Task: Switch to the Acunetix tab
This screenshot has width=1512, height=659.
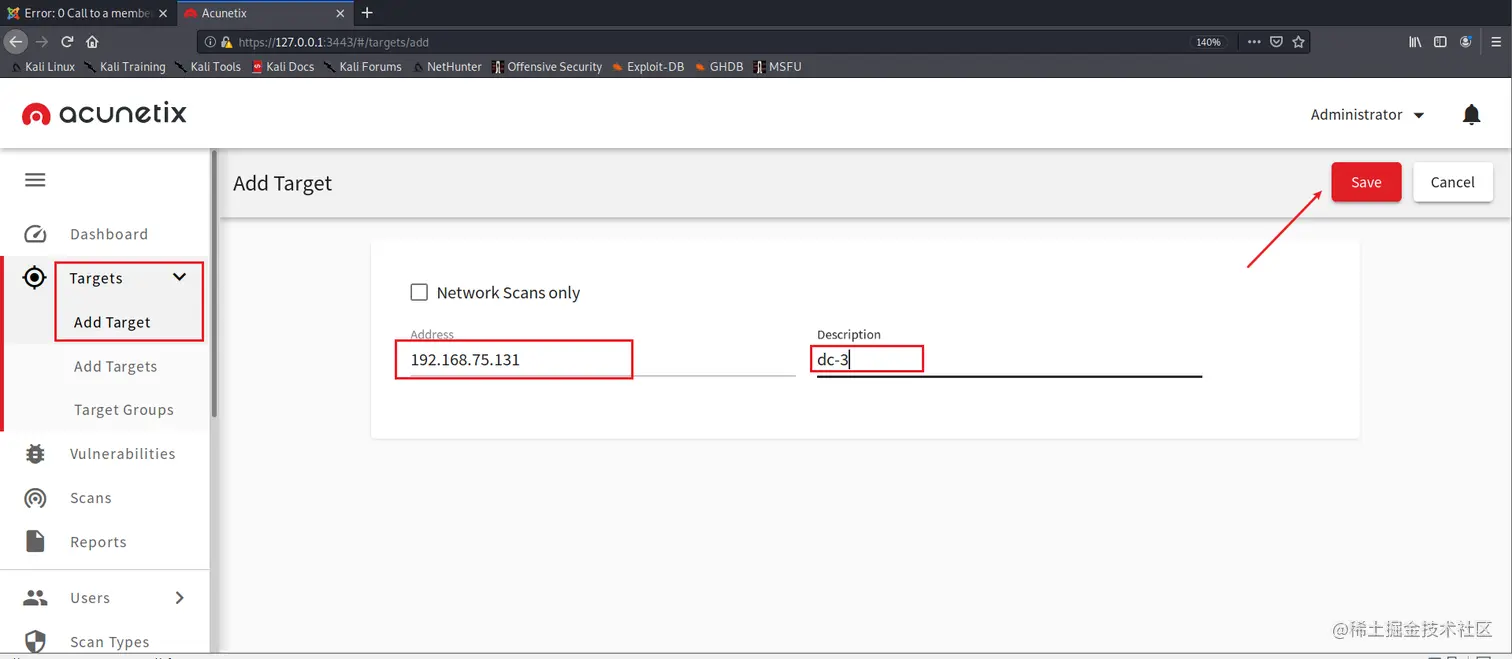Action: click(x=265, y=13)
